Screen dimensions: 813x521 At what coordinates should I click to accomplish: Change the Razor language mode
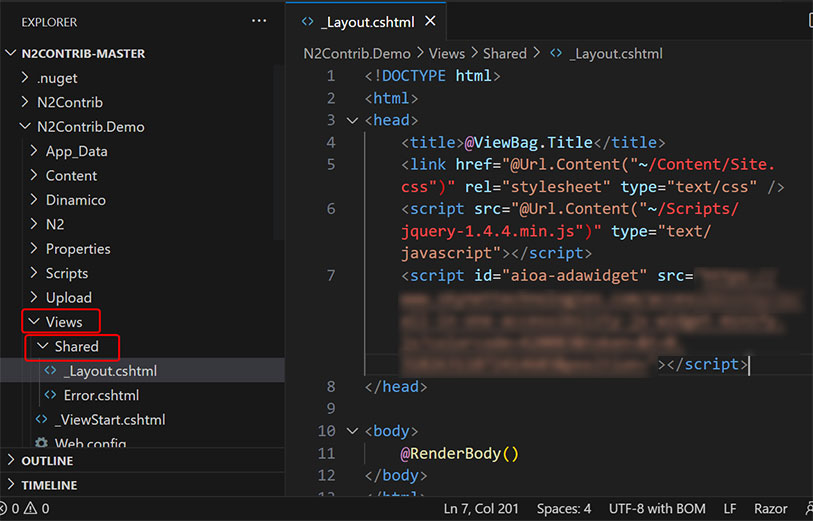point(770,509)
